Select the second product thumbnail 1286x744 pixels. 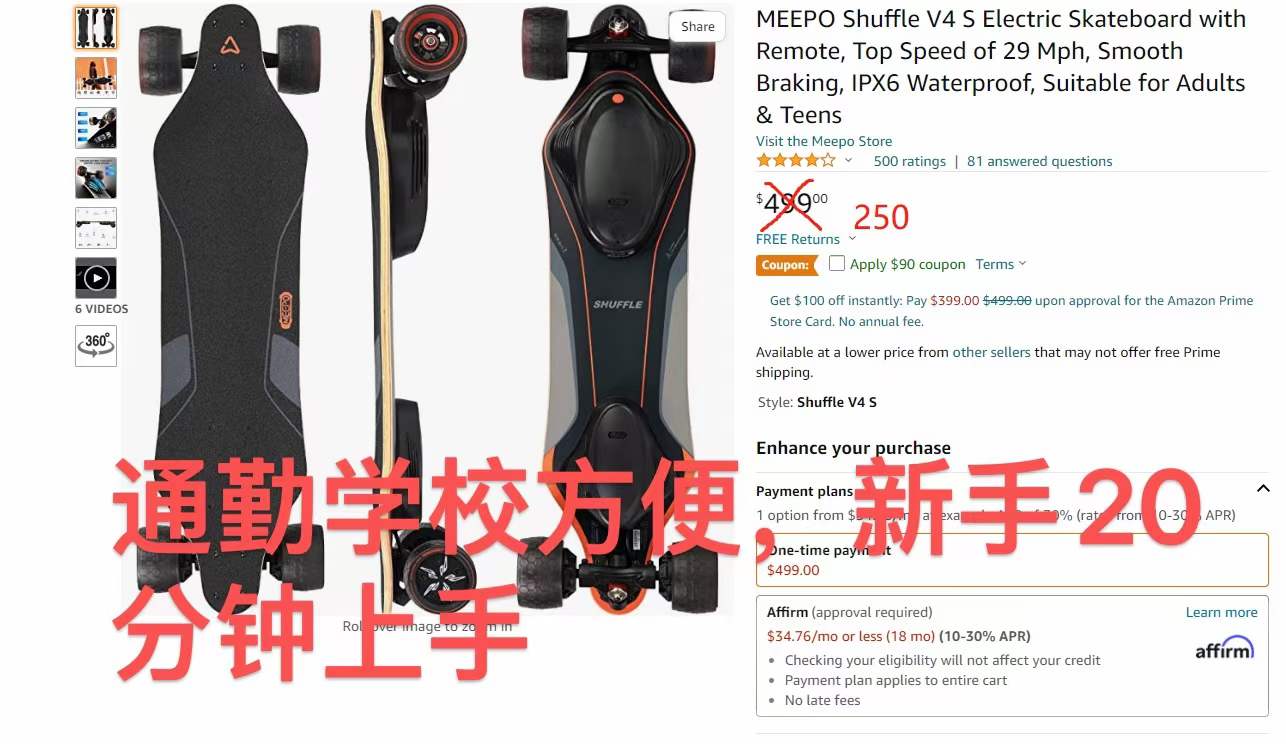[96, 78]
